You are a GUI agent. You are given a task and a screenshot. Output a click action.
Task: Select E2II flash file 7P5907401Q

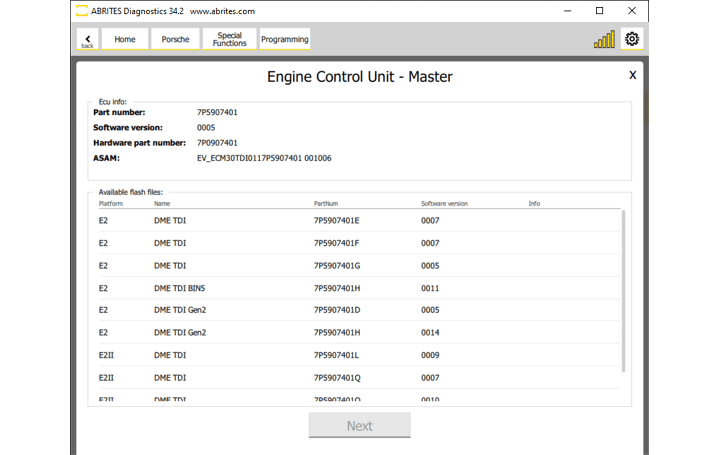pos(336,378)
